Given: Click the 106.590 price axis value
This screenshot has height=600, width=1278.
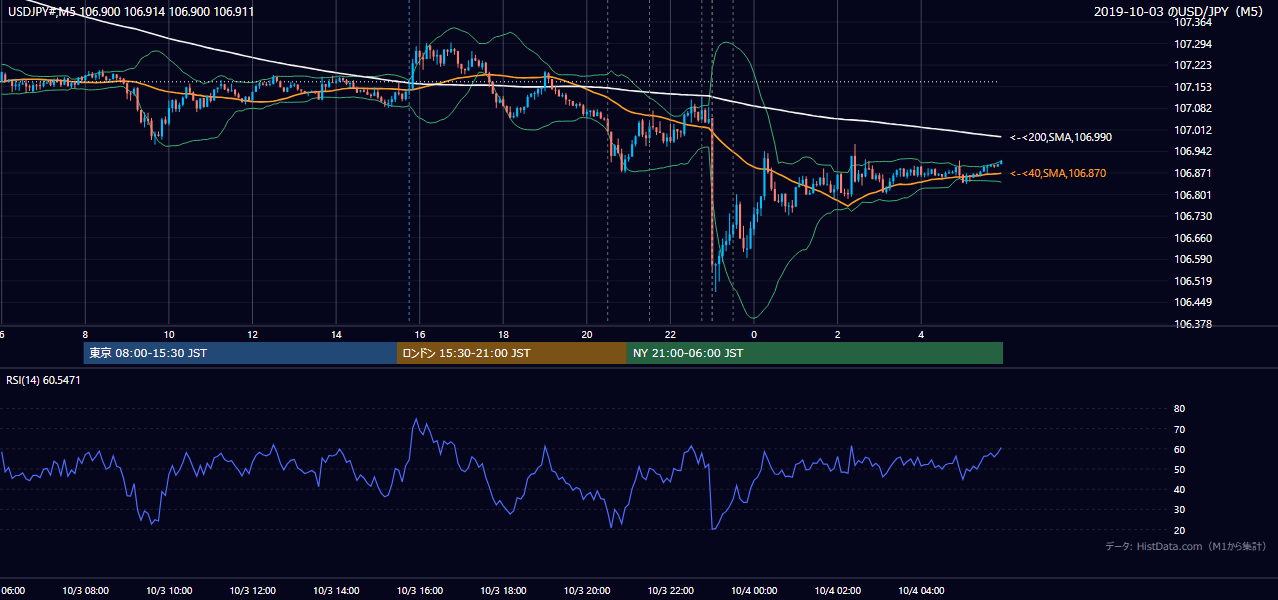Looking at the screenshot, I should point(1194,260).
